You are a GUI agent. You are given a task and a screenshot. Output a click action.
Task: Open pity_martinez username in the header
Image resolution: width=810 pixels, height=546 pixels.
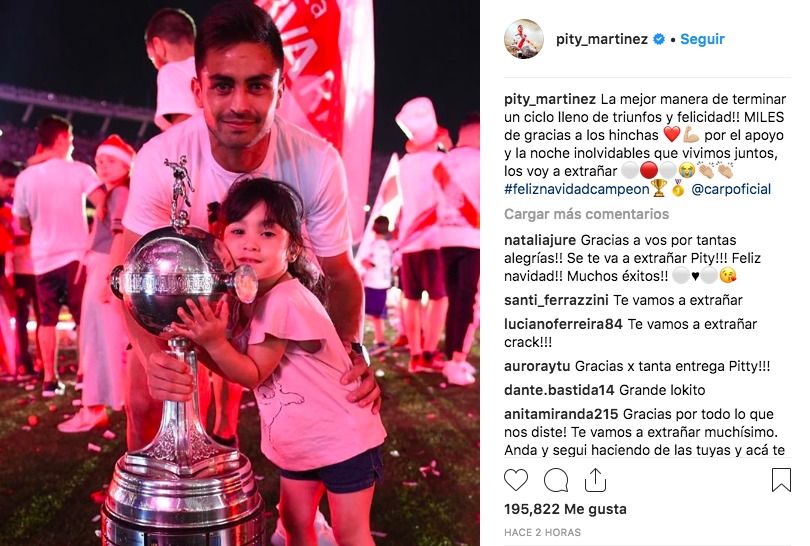pos(602,39)
